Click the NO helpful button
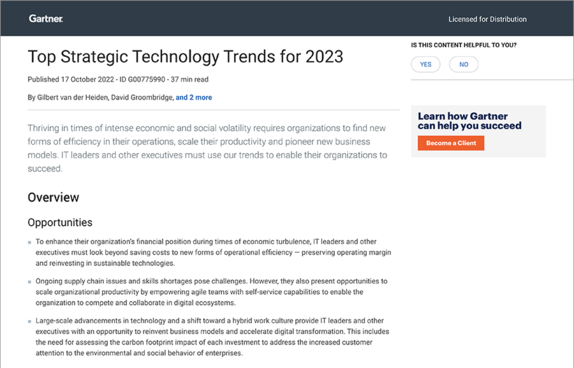 click(463, 64)
